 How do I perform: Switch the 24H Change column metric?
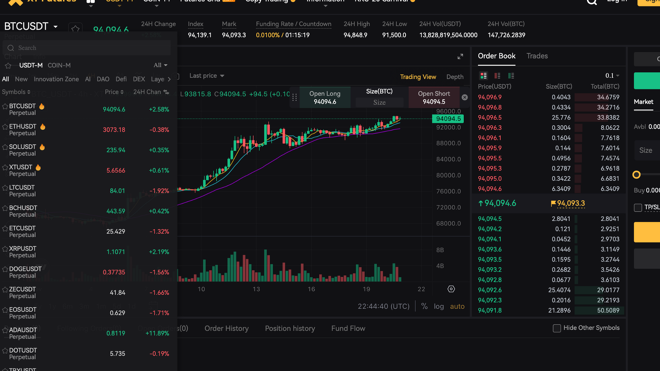coord(166,92)
